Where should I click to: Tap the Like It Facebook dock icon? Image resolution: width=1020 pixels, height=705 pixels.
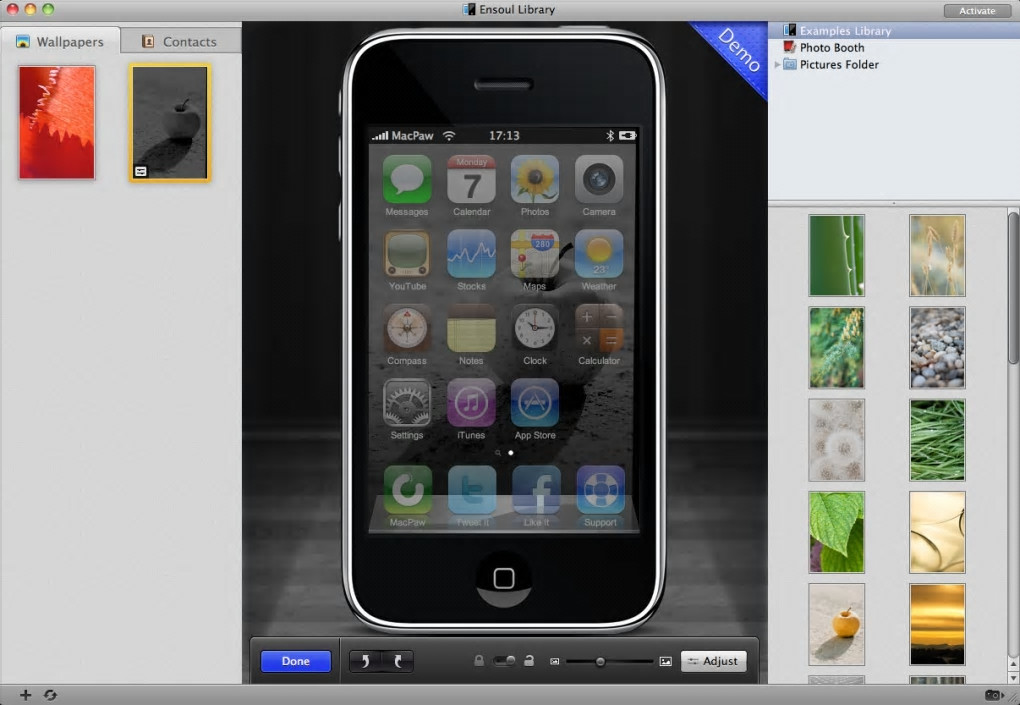537,490
